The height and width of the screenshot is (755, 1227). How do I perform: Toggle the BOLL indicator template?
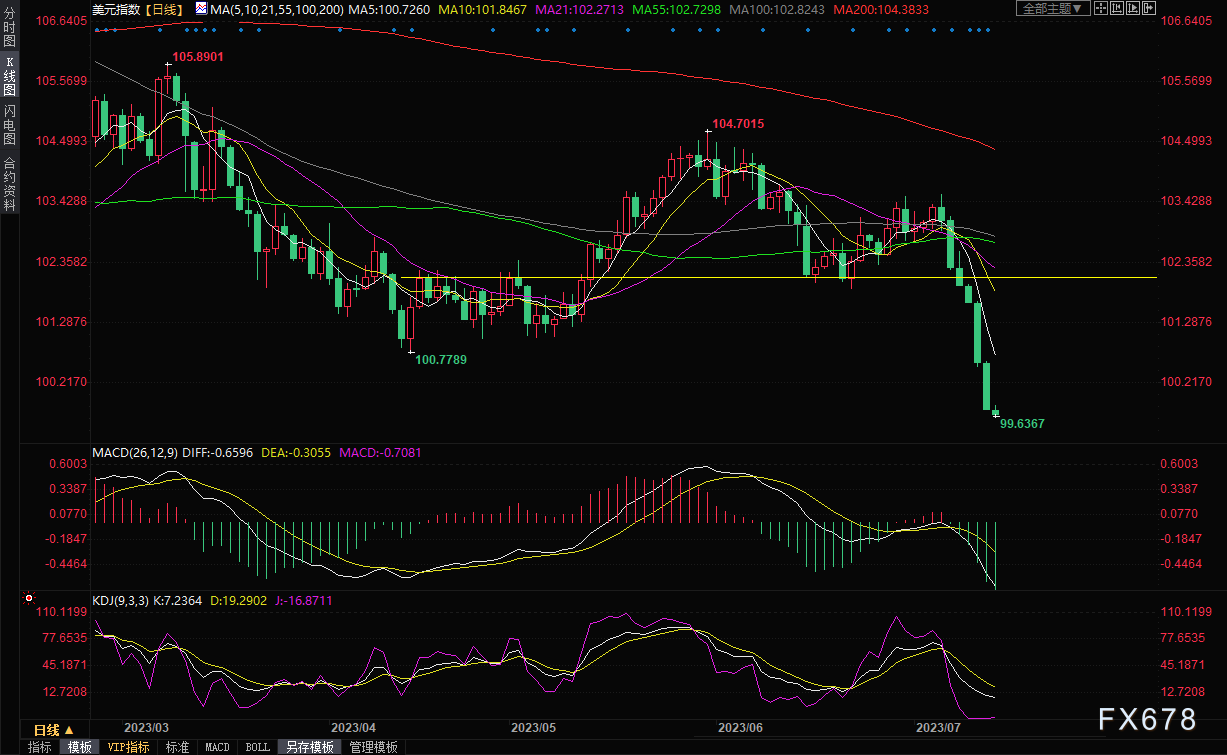click(257, 747)
